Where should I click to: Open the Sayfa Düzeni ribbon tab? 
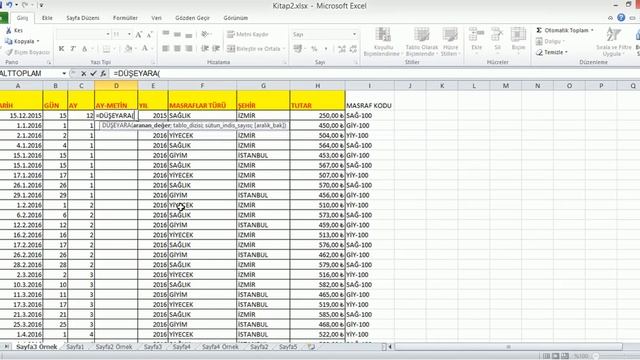click(83, 18)
